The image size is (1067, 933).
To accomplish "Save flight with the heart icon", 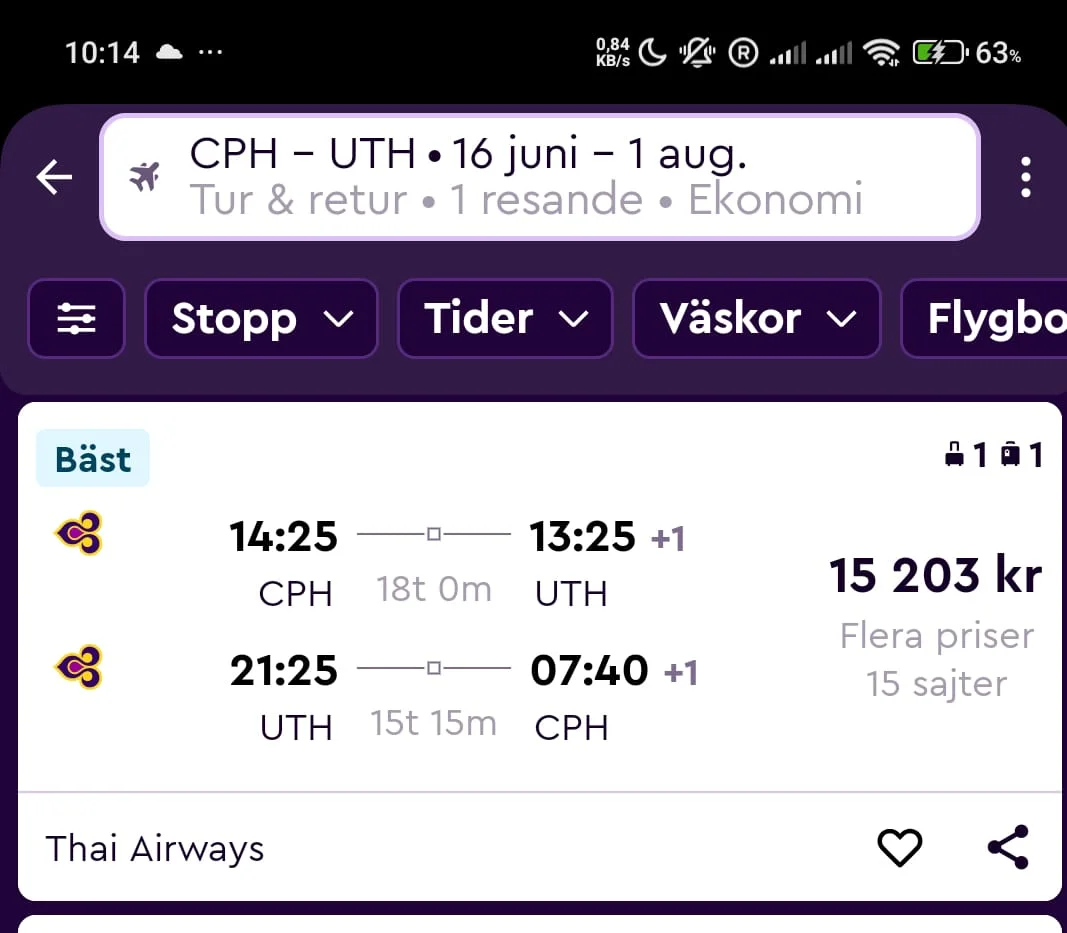I will click(x=899, y=848).
